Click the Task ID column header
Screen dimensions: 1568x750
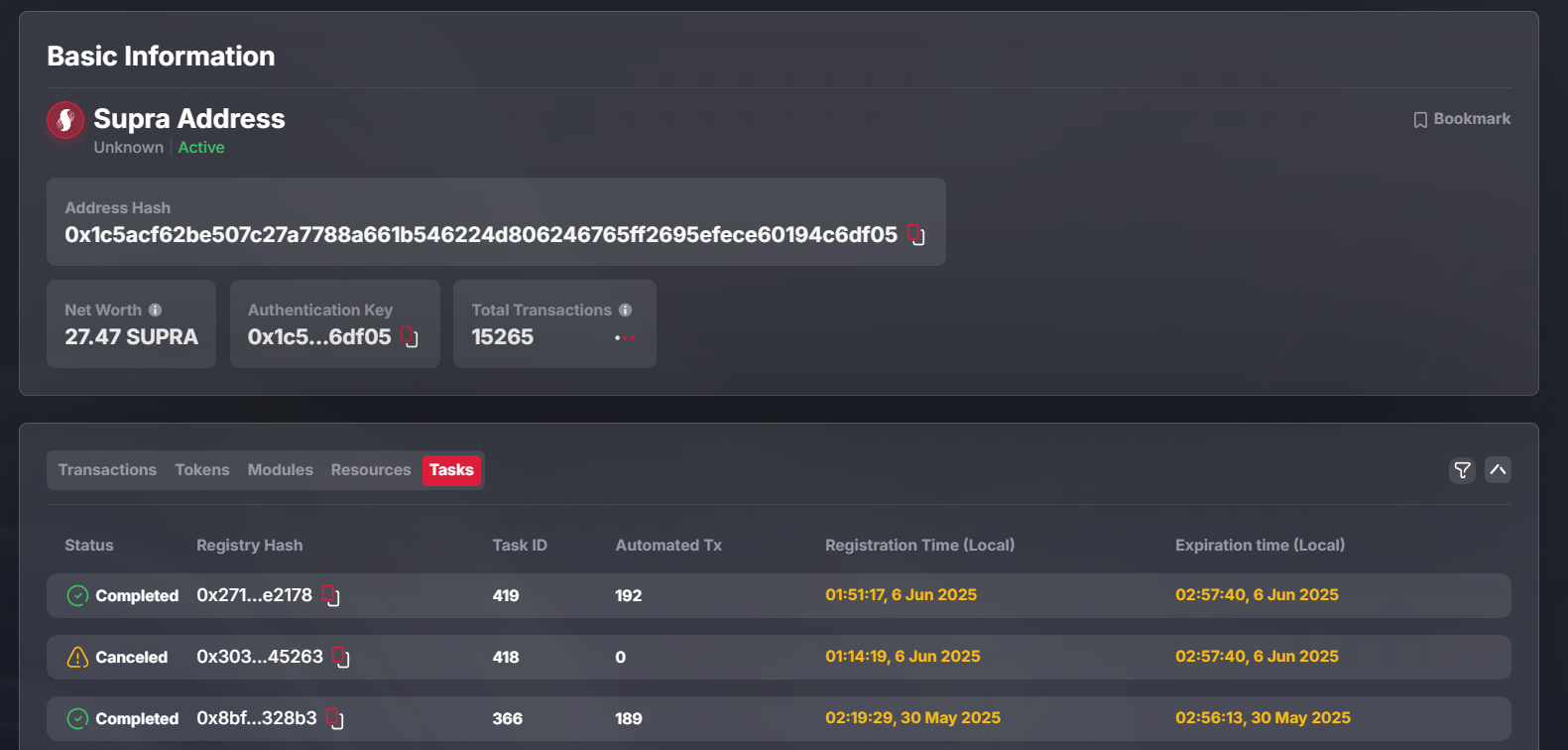pos(520,546)
